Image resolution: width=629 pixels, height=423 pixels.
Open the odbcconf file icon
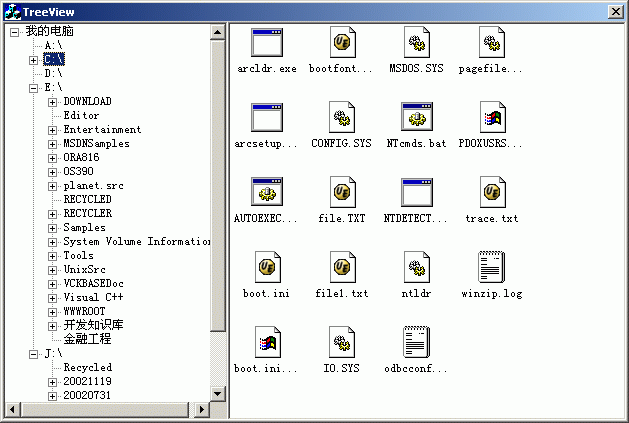tap(416, 342)
